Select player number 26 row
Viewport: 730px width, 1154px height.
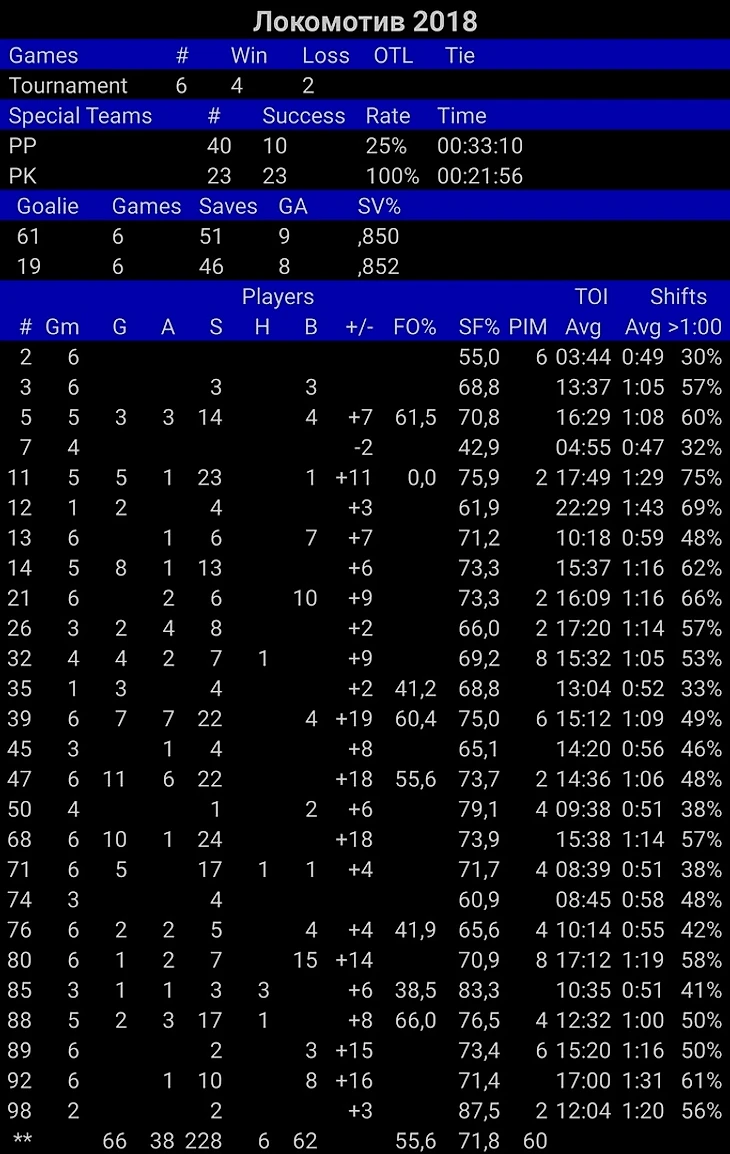[365, 629]
